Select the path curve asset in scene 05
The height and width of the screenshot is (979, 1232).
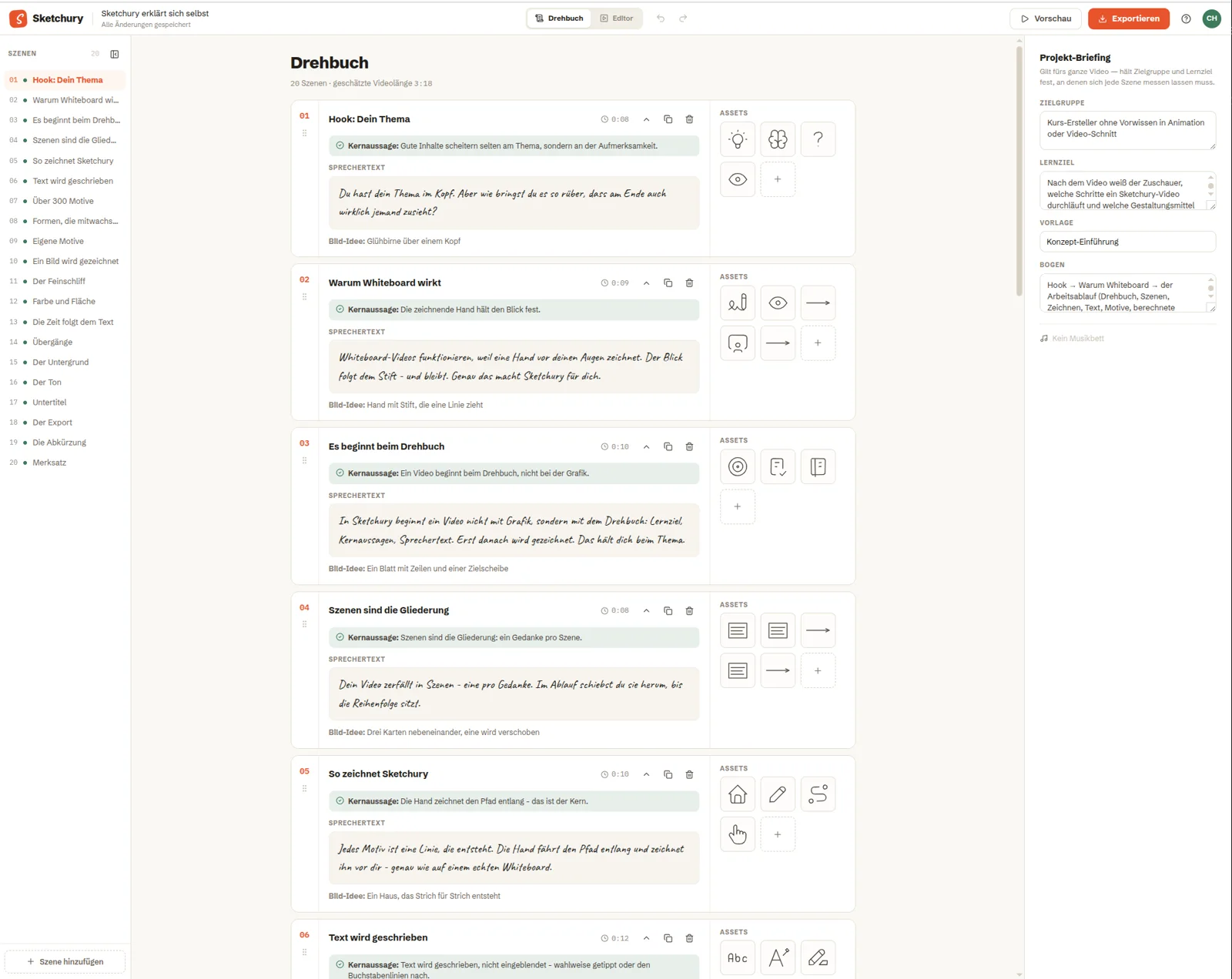(818, 794)
